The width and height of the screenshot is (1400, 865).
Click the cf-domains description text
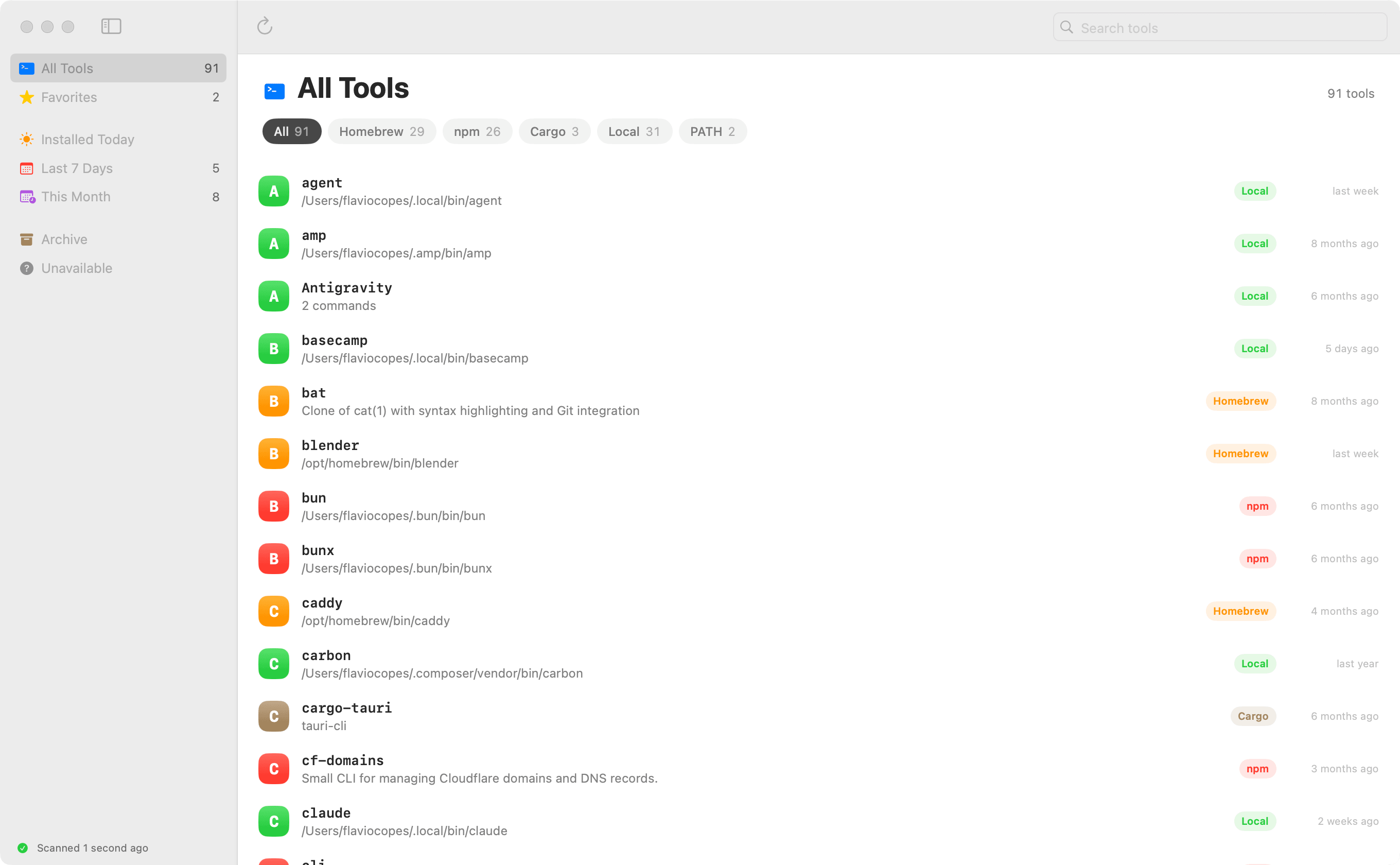coord(479,778)
